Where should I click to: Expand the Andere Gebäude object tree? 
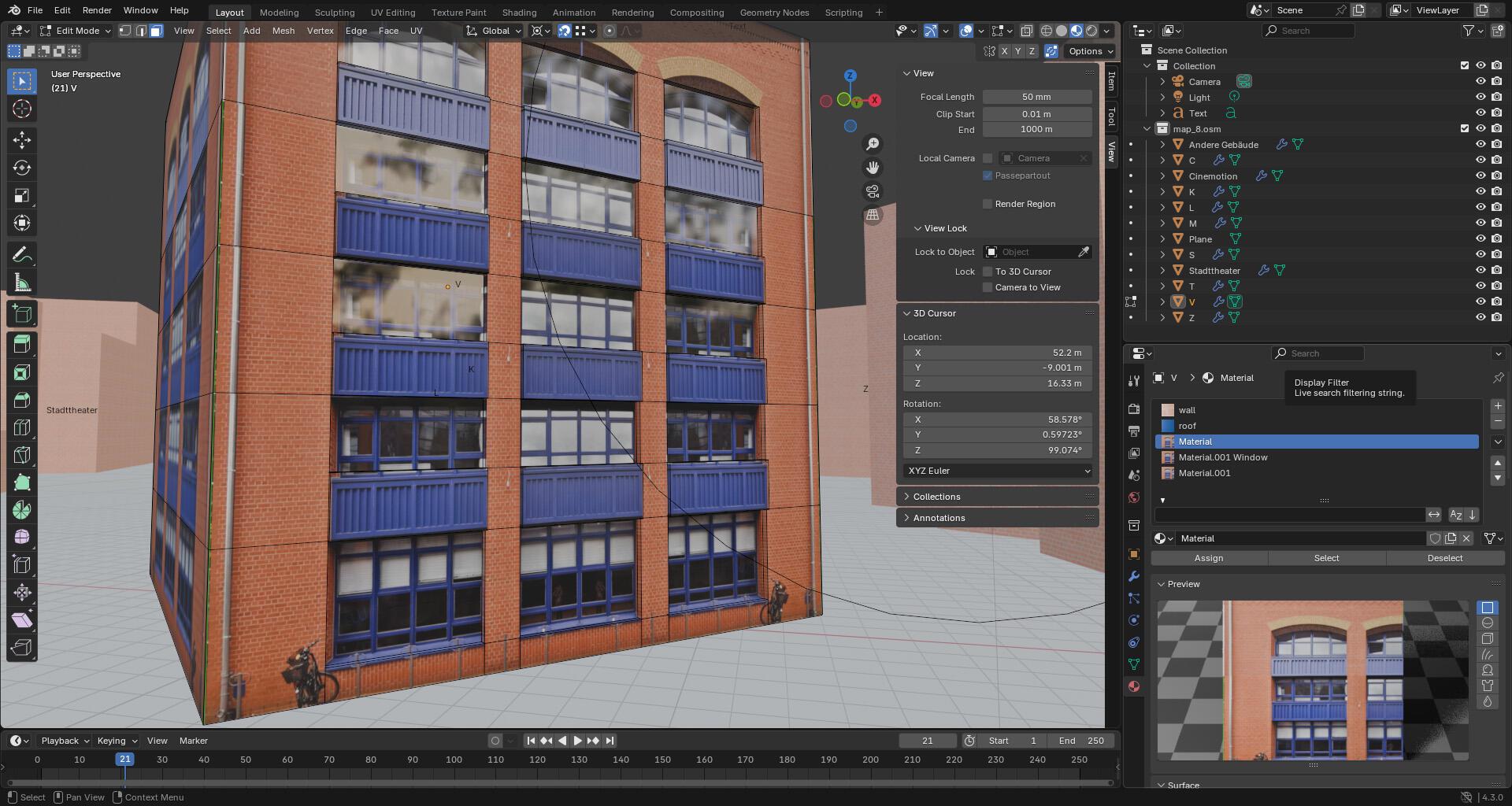1162,145
